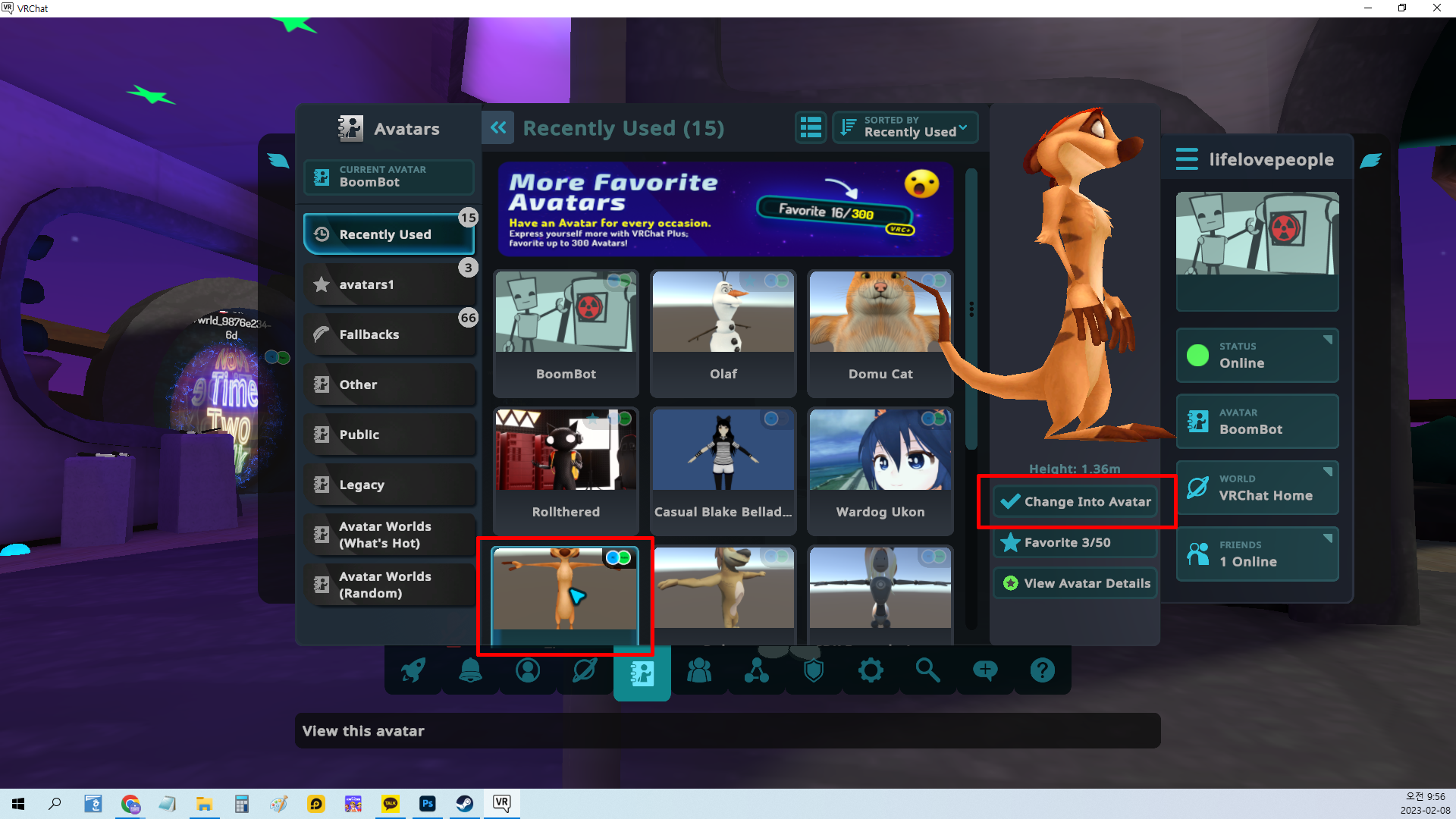Screen dimensions: 1456x819
Task: Click View Avatar Details button
Action: click(x=1075, y=583)
